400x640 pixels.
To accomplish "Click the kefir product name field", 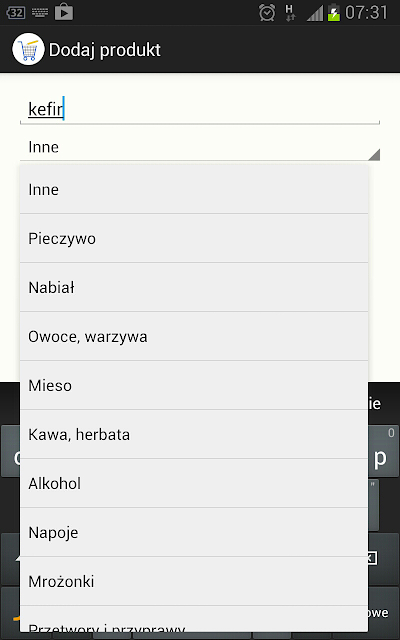I will tap(200, 109).
